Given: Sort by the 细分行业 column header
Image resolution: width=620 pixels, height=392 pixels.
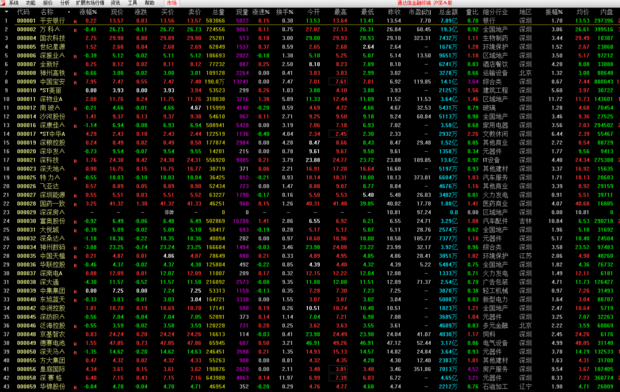Looking at the screenshot, I should point(495,12).
